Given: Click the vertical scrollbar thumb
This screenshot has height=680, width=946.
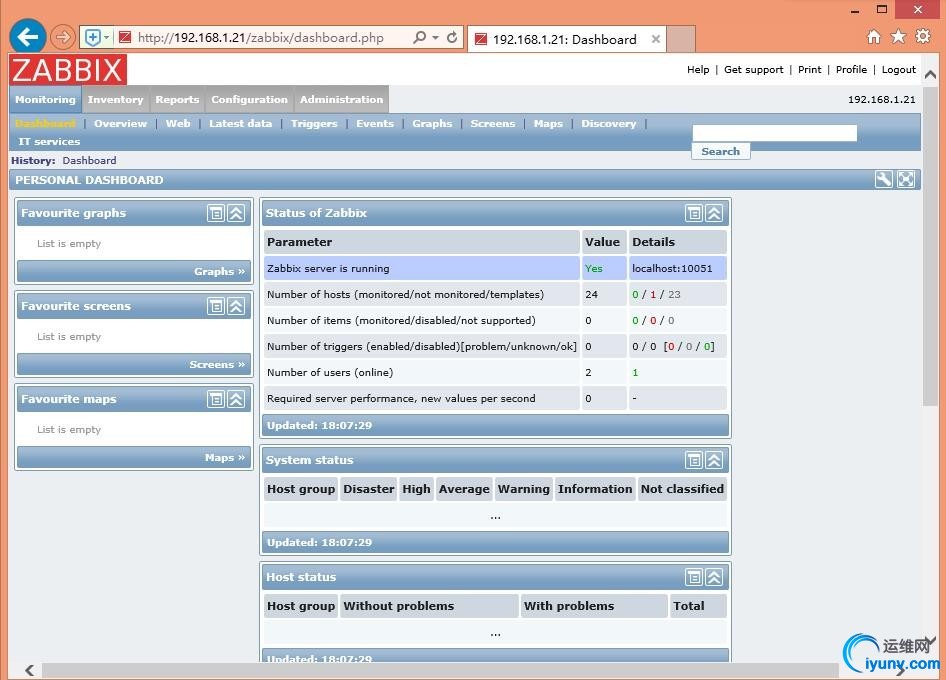Looking at the screenshot, I should tap(930, 244).
